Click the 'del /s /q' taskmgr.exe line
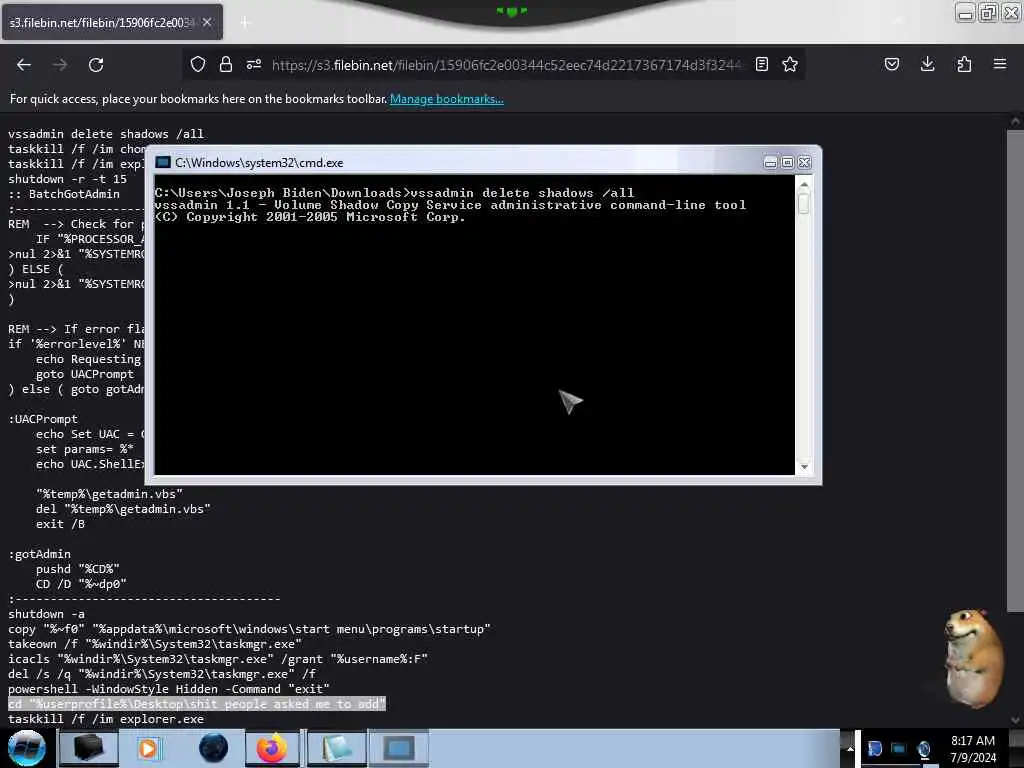Image resolution: width=1024 pixels, height=768 pixels. click(162, 674)
